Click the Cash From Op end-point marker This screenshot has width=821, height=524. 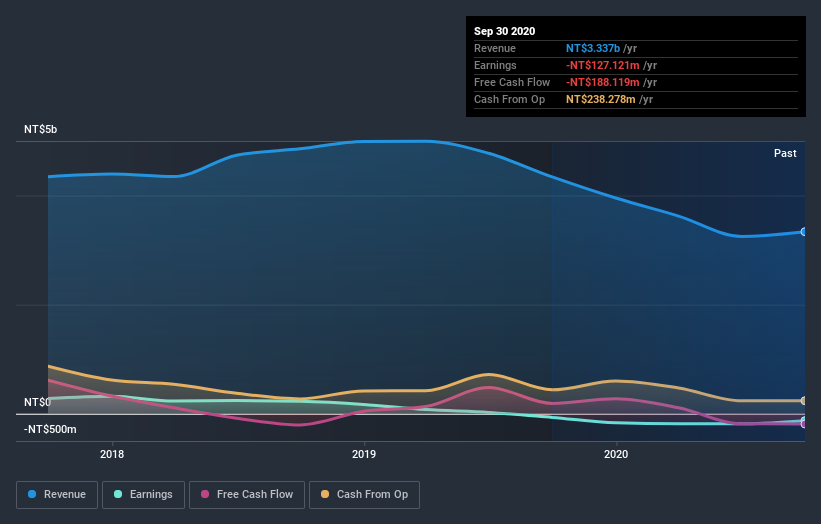(804, 400)
